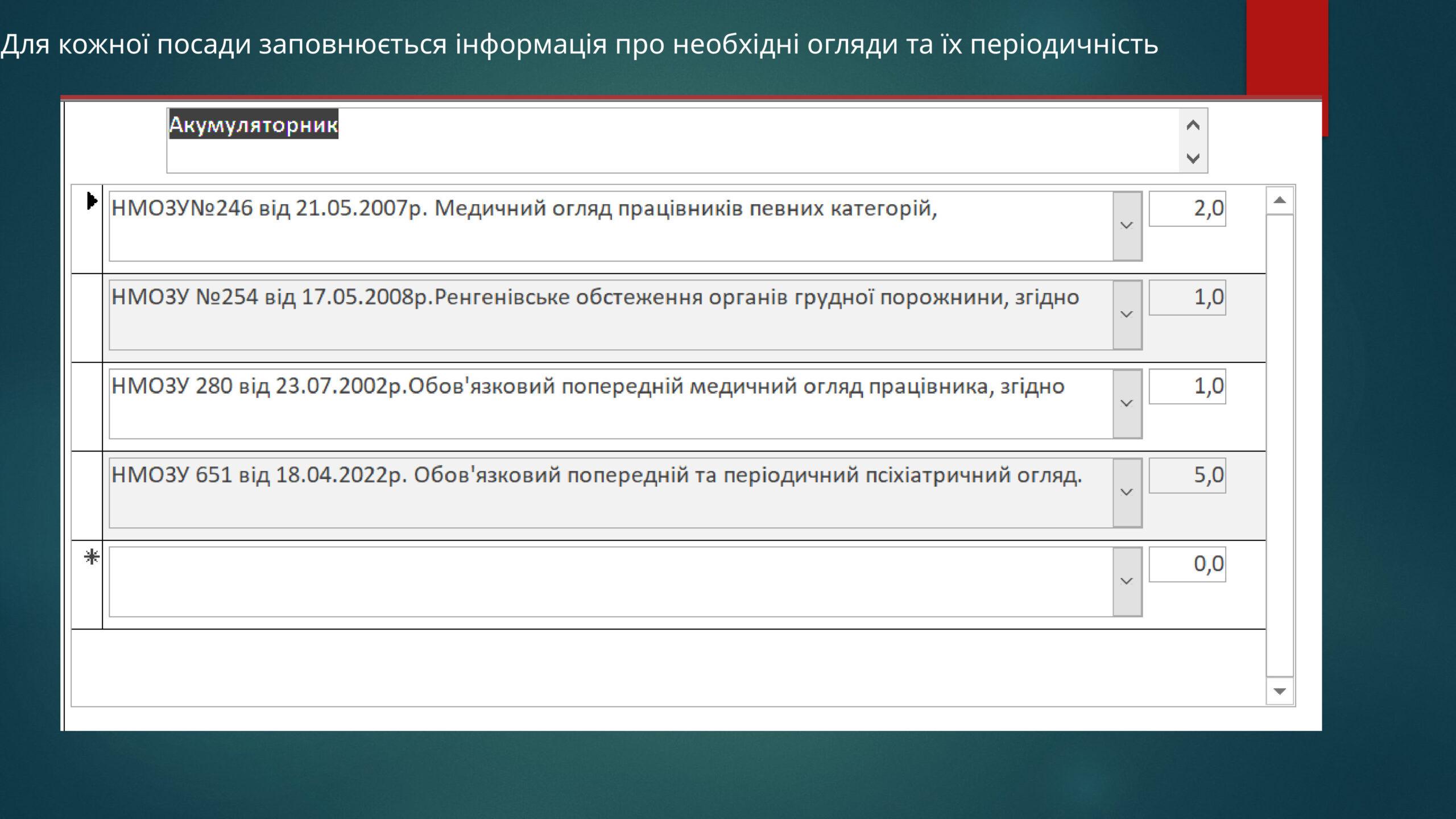Image resolution: width=1456 pixels, height=819 pixels.
Task: Click text НМОЗУ №254 від 17.05.2008р.
Action: (273, 297)
